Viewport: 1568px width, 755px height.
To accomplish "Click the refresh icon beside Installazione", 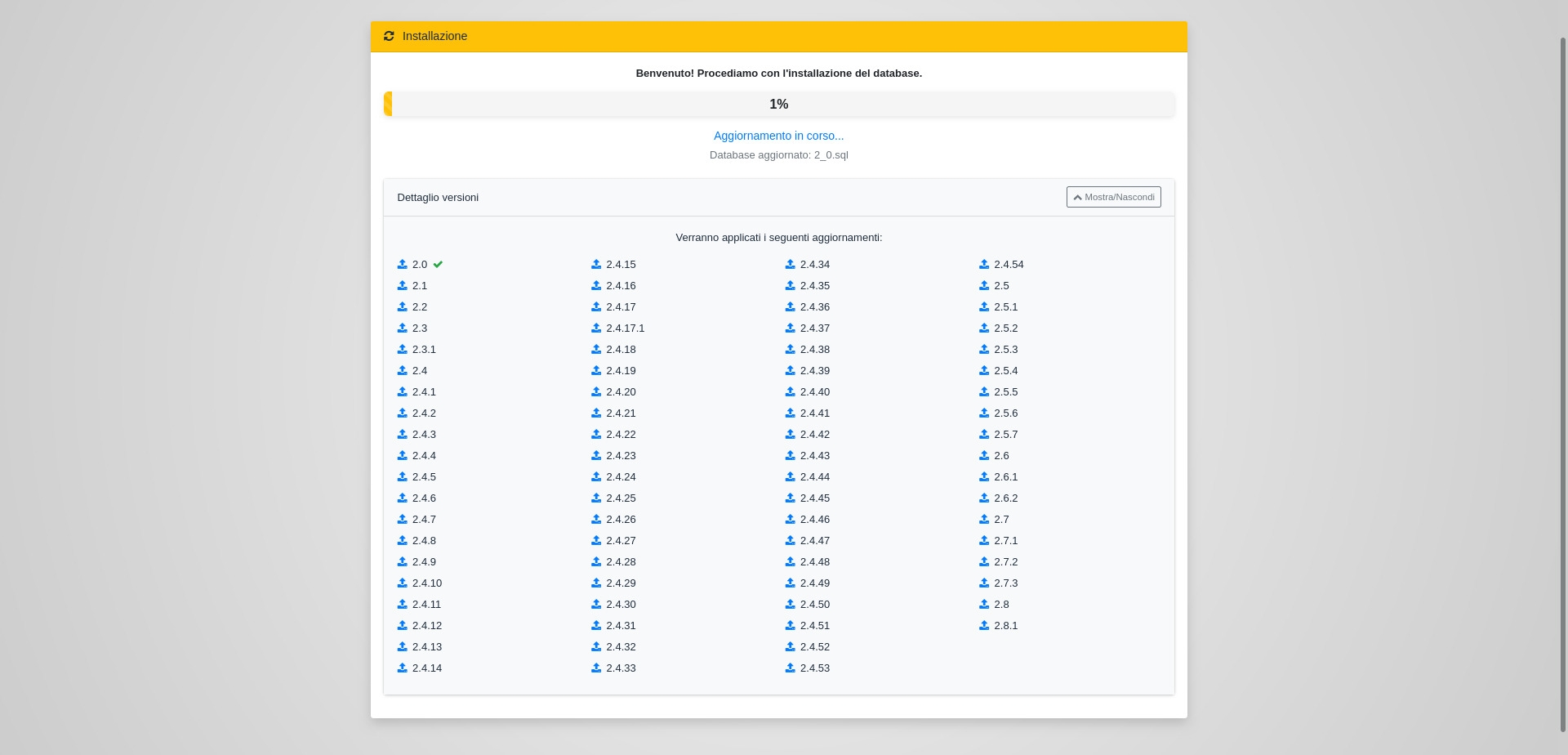I will pos(389,36).
